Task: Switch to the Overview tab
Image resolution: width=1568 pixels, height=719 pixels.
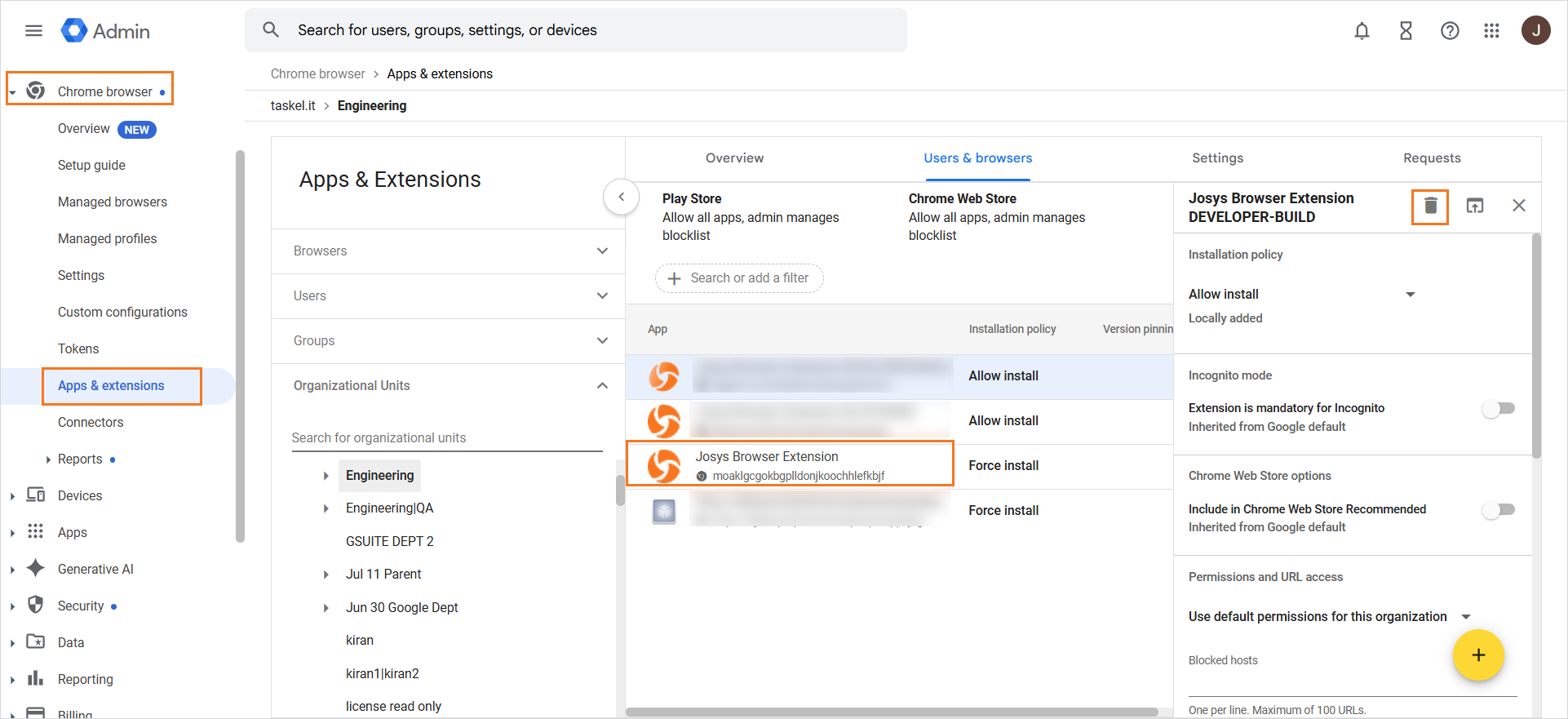Action: 734,158
